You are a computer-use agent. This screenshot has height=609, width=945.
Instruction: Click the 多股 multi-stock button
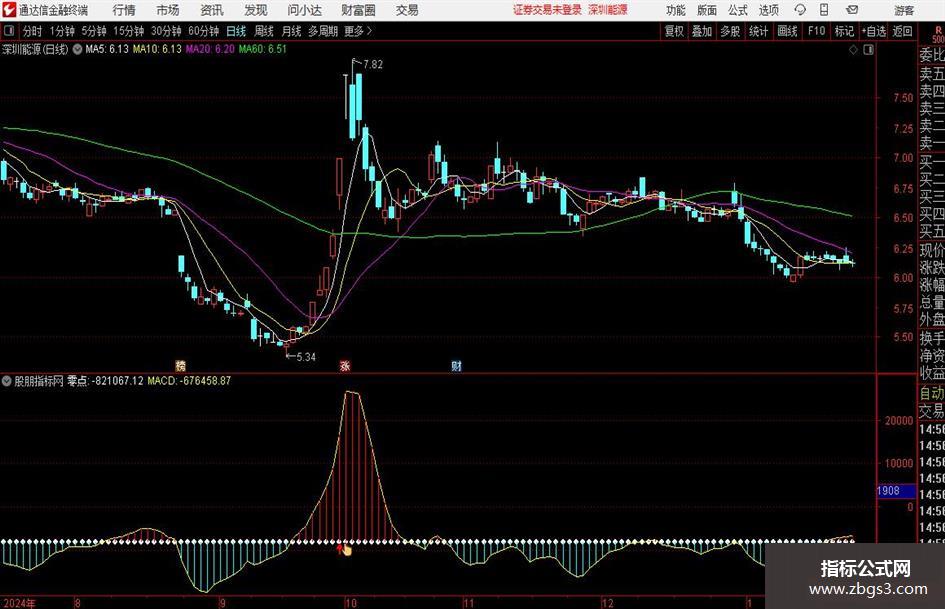[x=730, y=31]
